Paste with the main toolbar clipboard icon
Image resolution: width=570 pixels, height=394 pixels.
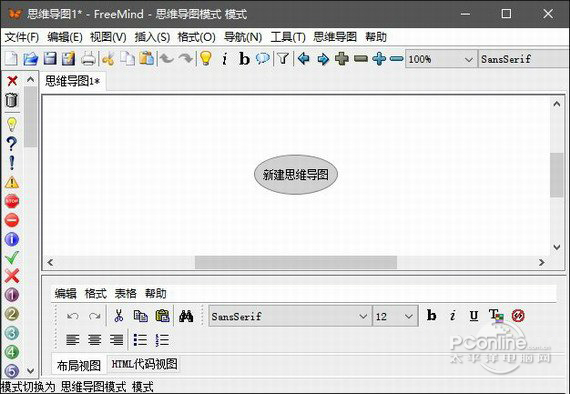(146, 59)
